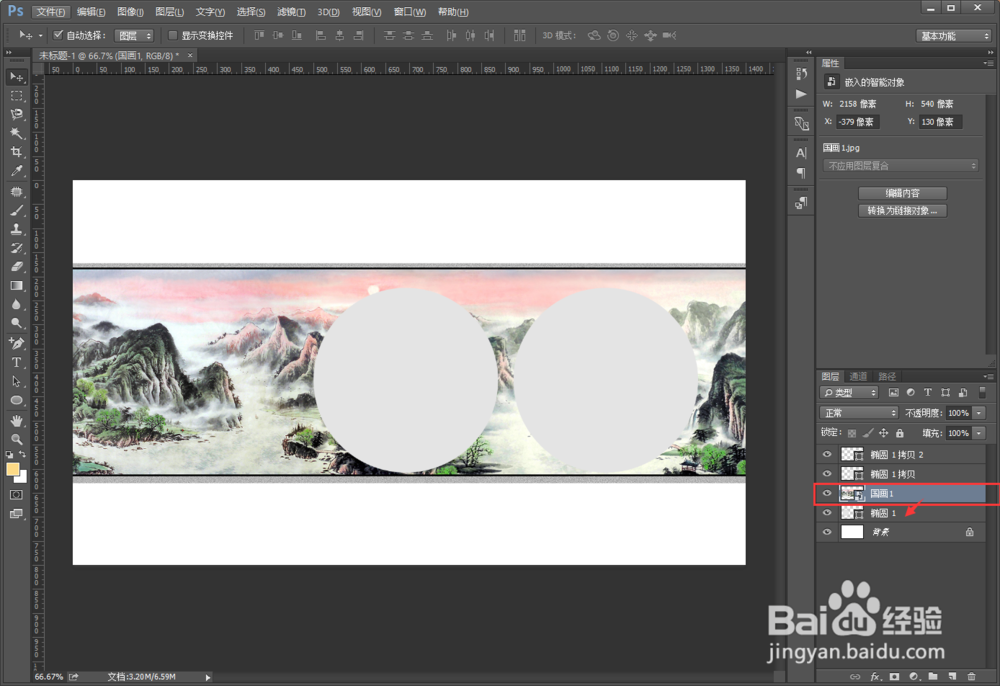Image resolution: width=1000 pixels, height=686 pixels.
Task: Change screen mode icon in toolbox
Action: click(17, 514)
